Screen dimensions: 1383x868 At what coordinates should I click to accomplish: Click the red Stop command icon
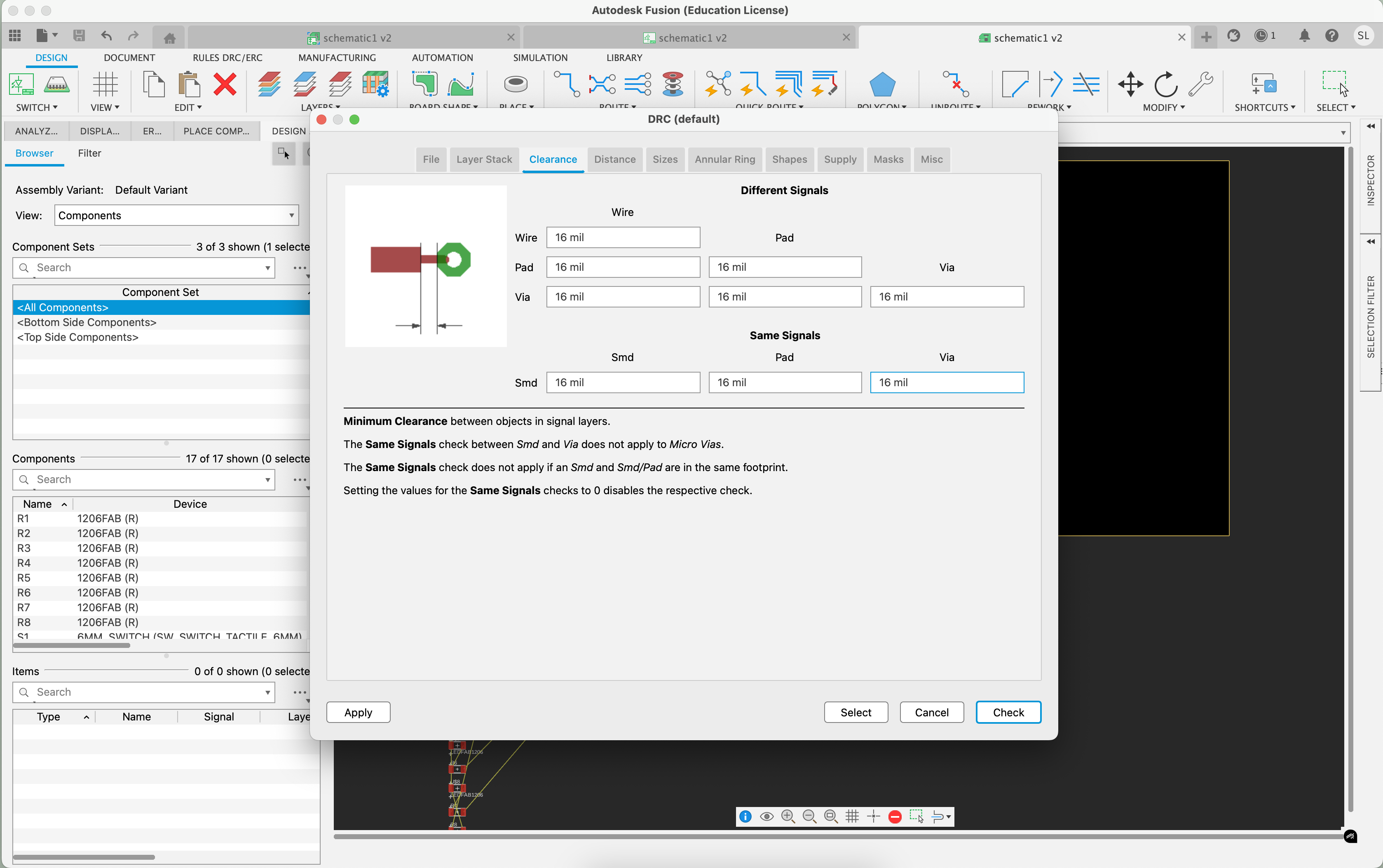[895, 816]
